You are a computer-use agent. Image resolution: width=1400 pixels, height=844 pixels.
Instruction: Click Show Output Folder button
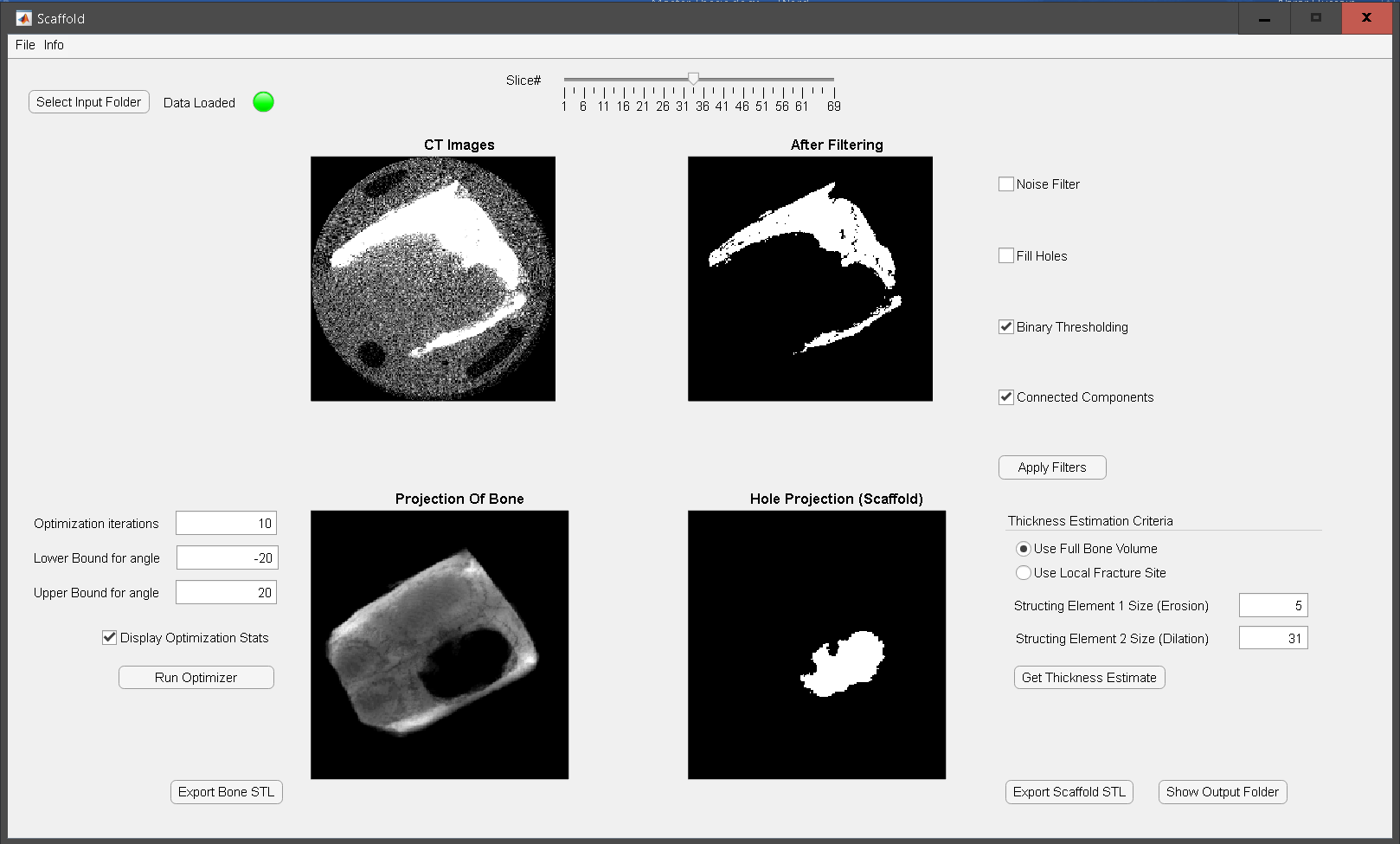coord(1223,792)
